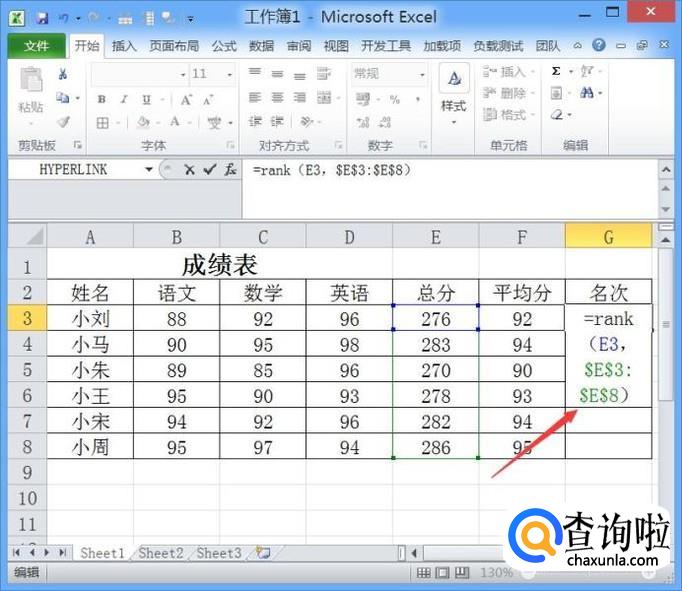Screen dimensions: 682x591
Task: Toggle Italic formatting button
Action: click(124, 100)
